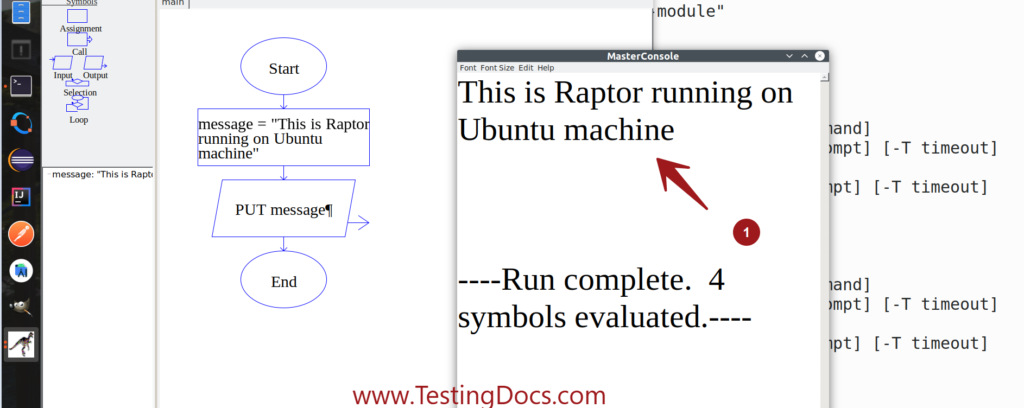Open the Edit menu in MasterConsole
Image resolution: width=1024 pixels, height=408 pixels.
click(526, 68)
